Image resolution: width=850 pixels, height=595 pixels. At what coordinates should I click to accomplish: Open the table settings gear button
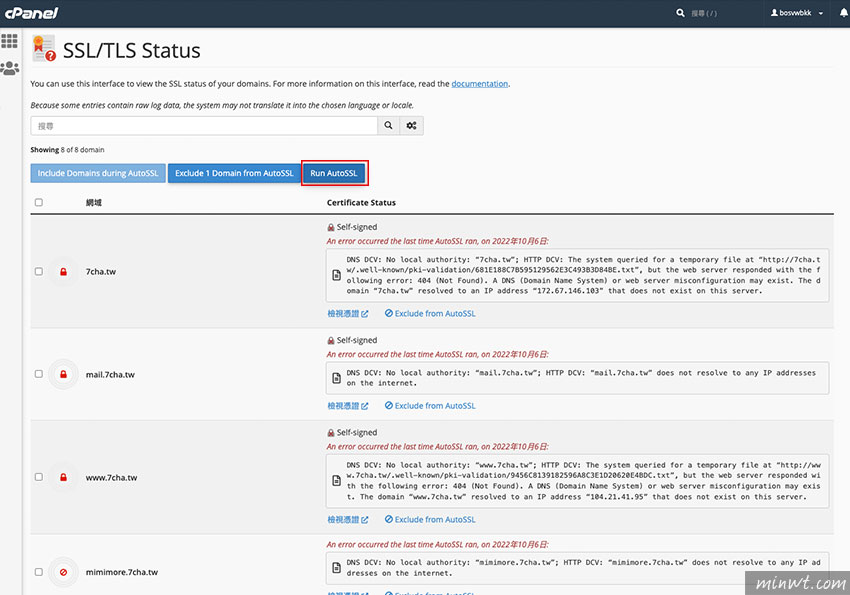click(x=411, y=126)
